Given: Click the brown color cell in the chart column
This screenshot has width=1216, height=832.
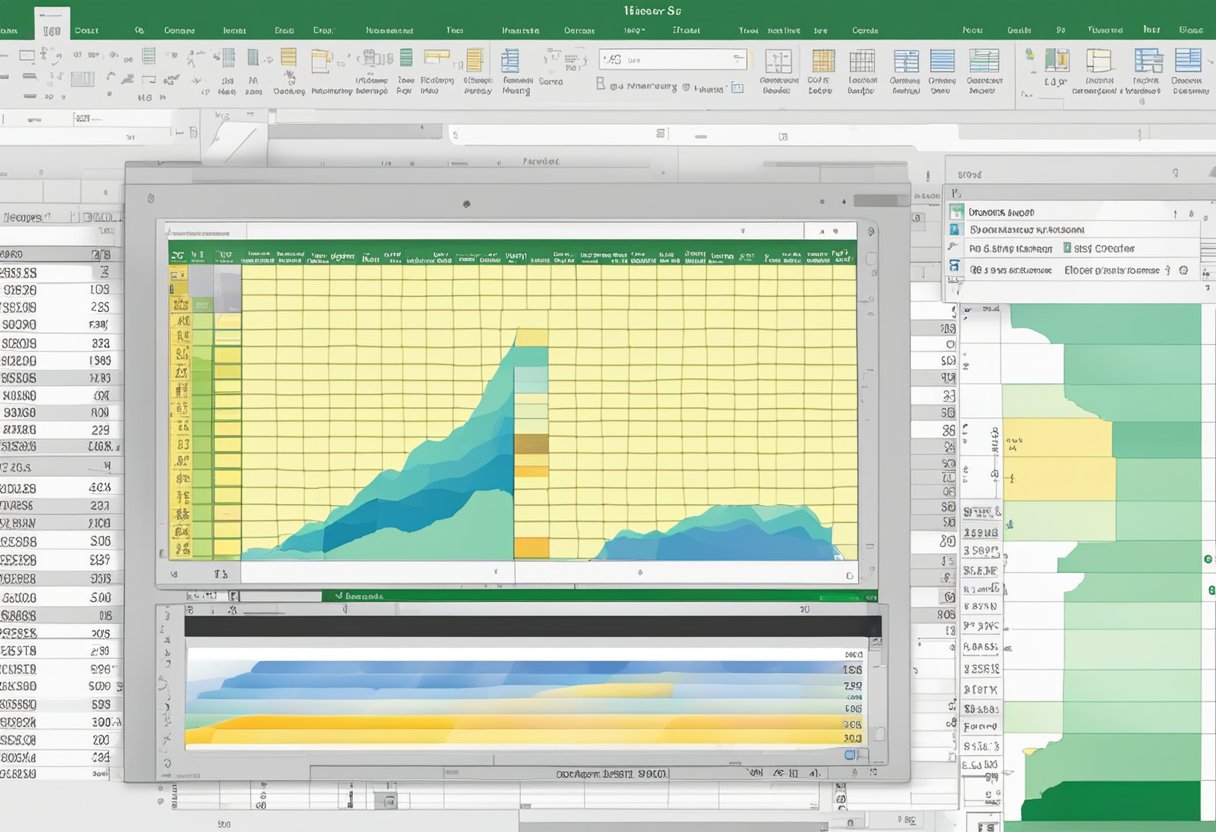Looking at the screenshot, I should coord(531,444).
